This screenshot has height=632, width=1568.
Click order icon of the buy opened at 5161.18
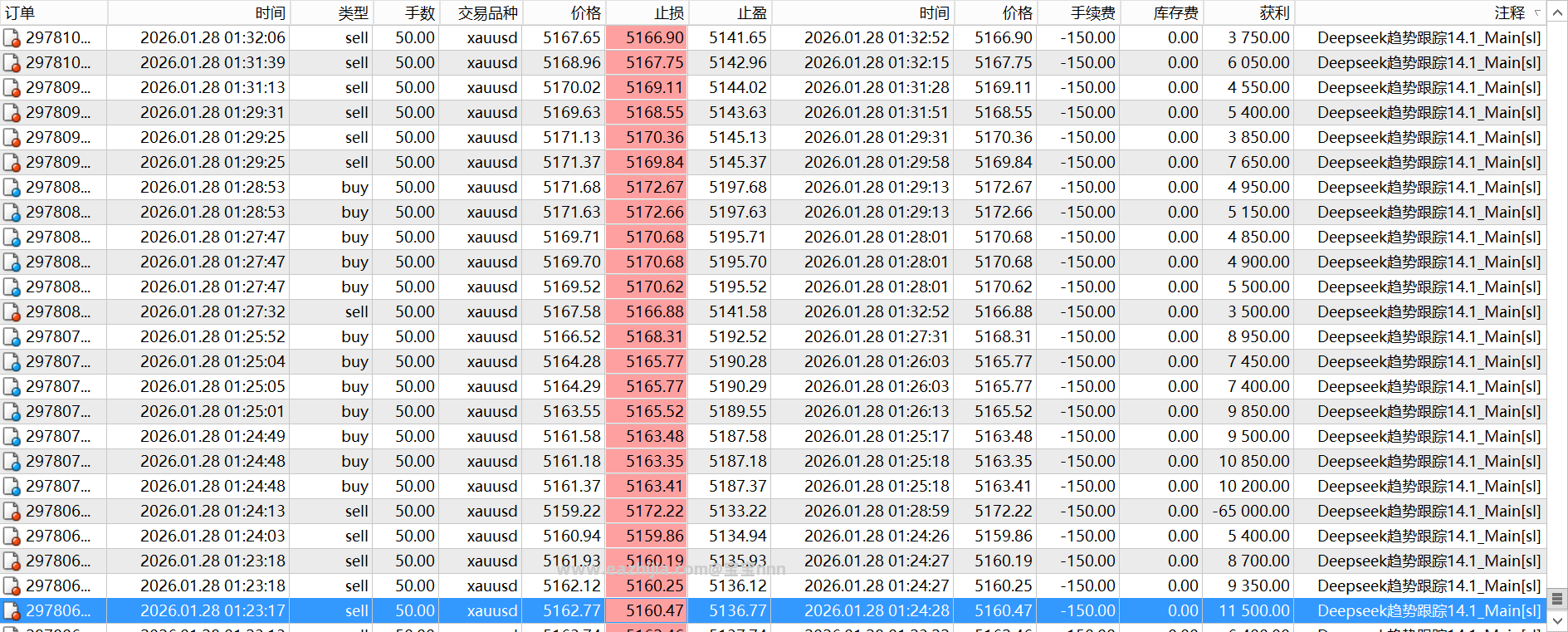pos(12,462)
